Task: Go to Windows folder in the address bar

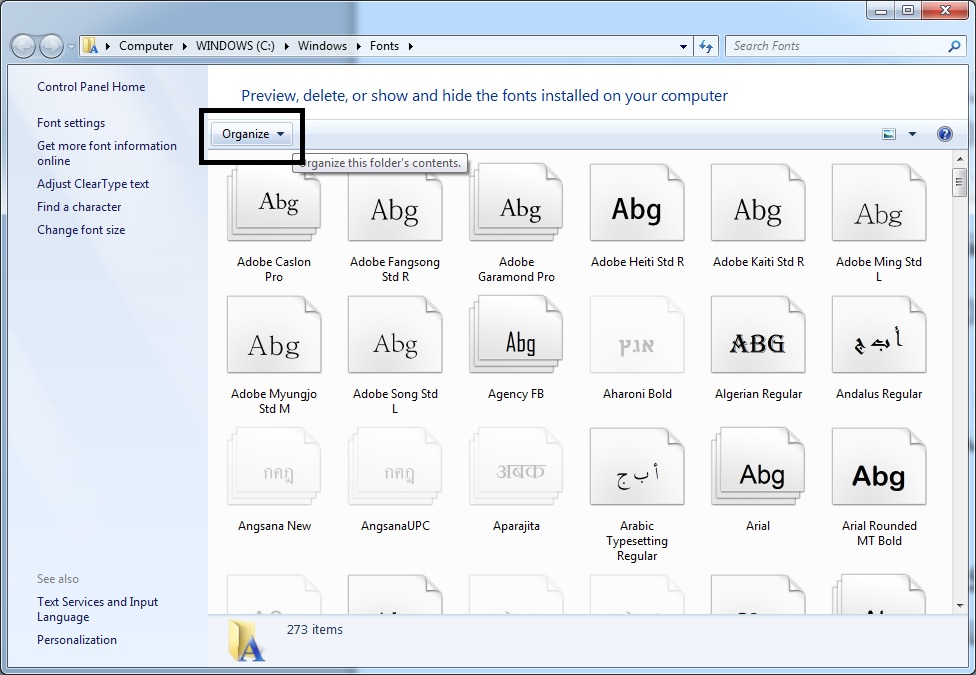Action: coord(322,46)
